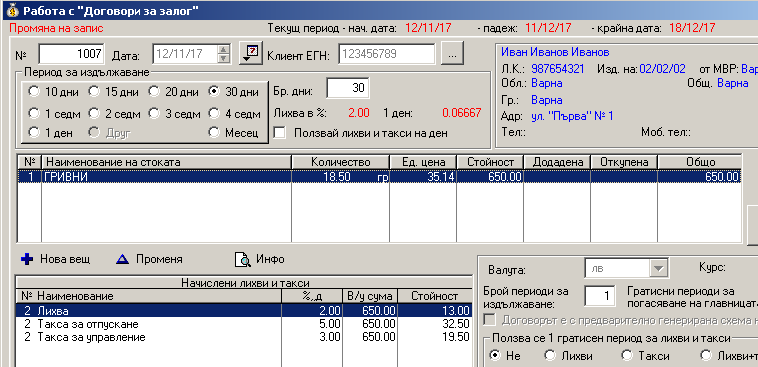
Task: Click Стойност header in goods table
Action: 490,162
